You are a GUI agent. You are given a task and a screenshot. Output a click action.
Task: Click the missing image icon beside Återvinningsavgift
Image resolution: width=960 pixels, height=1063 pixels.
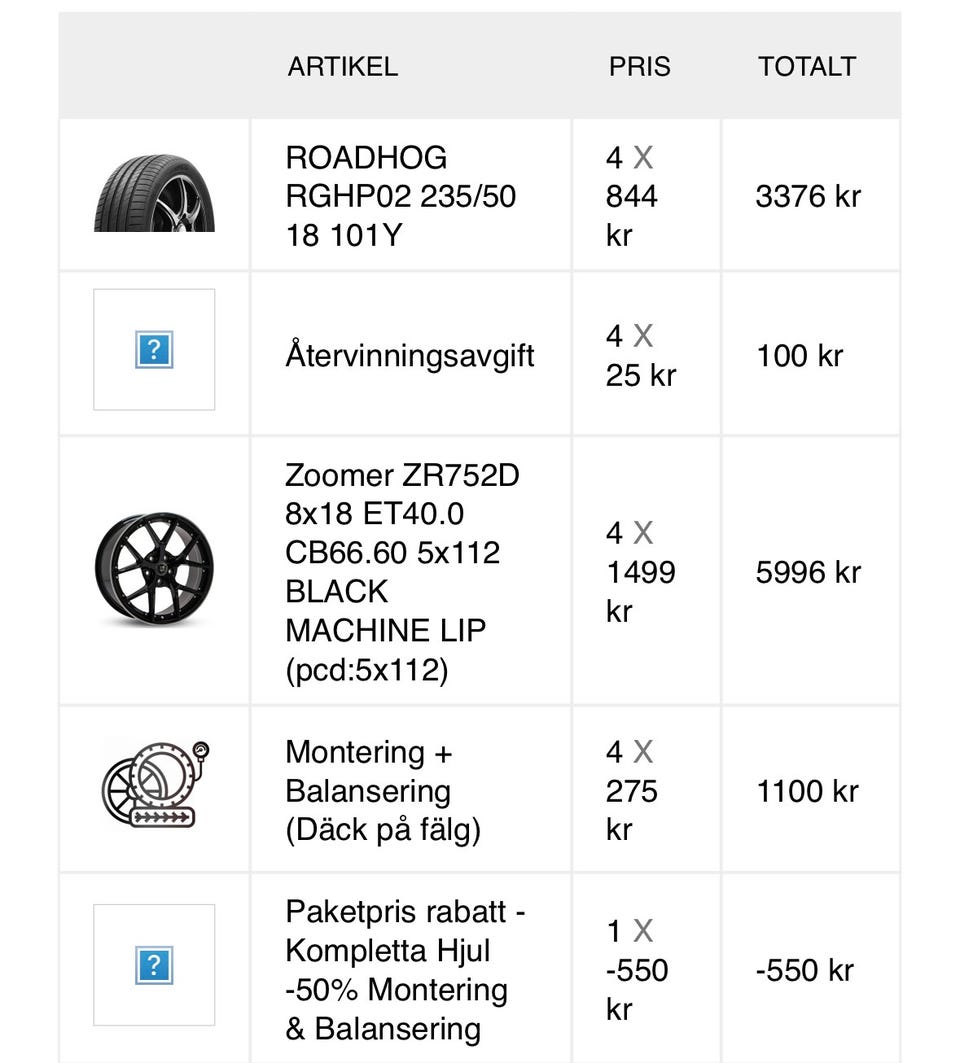coord(154,350)
